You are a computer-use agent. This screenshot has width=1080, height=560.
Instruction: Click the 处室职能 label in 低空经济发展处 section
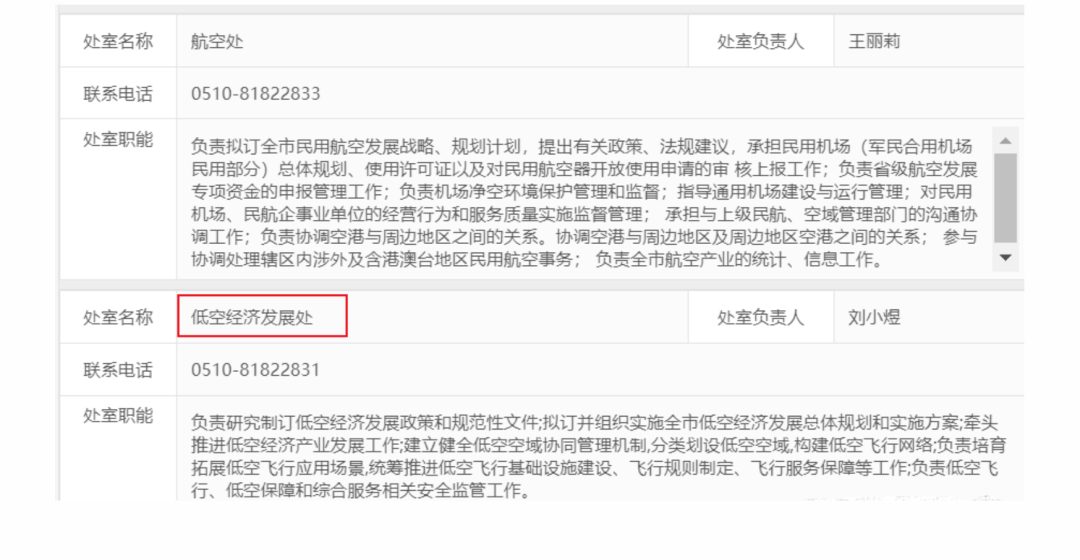[x=118, y=416]
